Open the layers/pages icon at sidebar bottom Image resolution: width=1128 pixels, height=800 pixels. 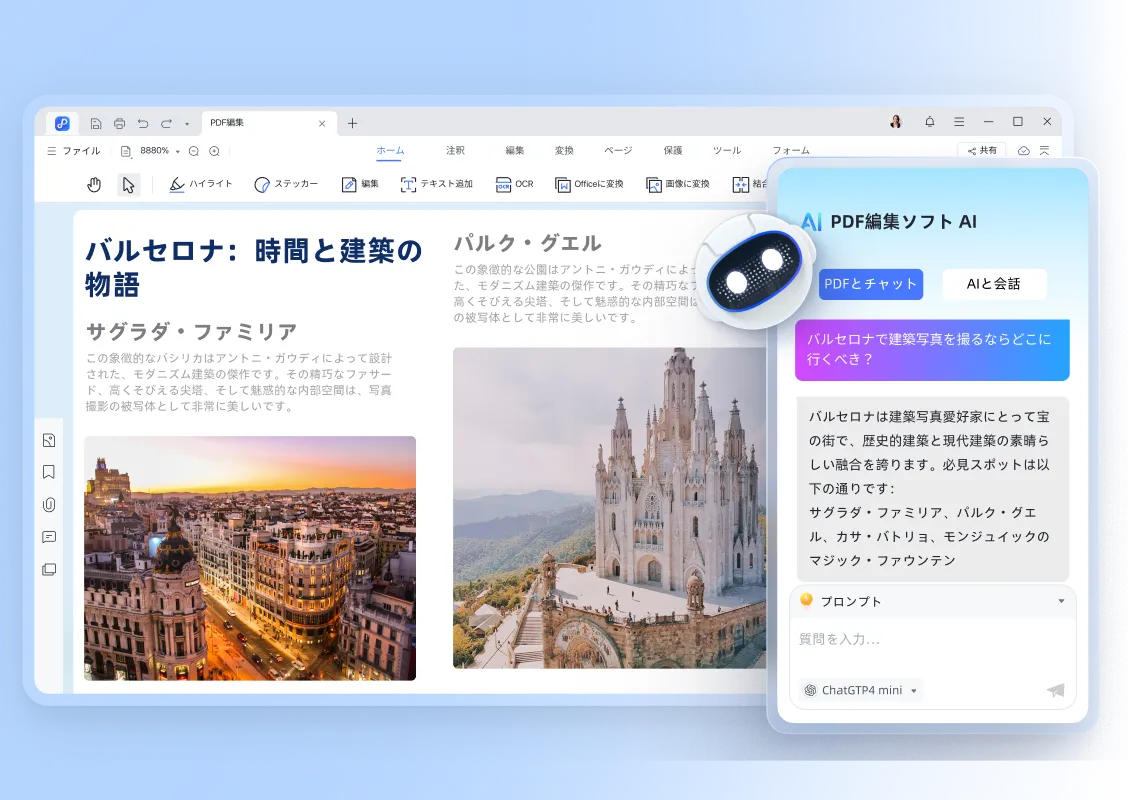click(x=49, y=569)
